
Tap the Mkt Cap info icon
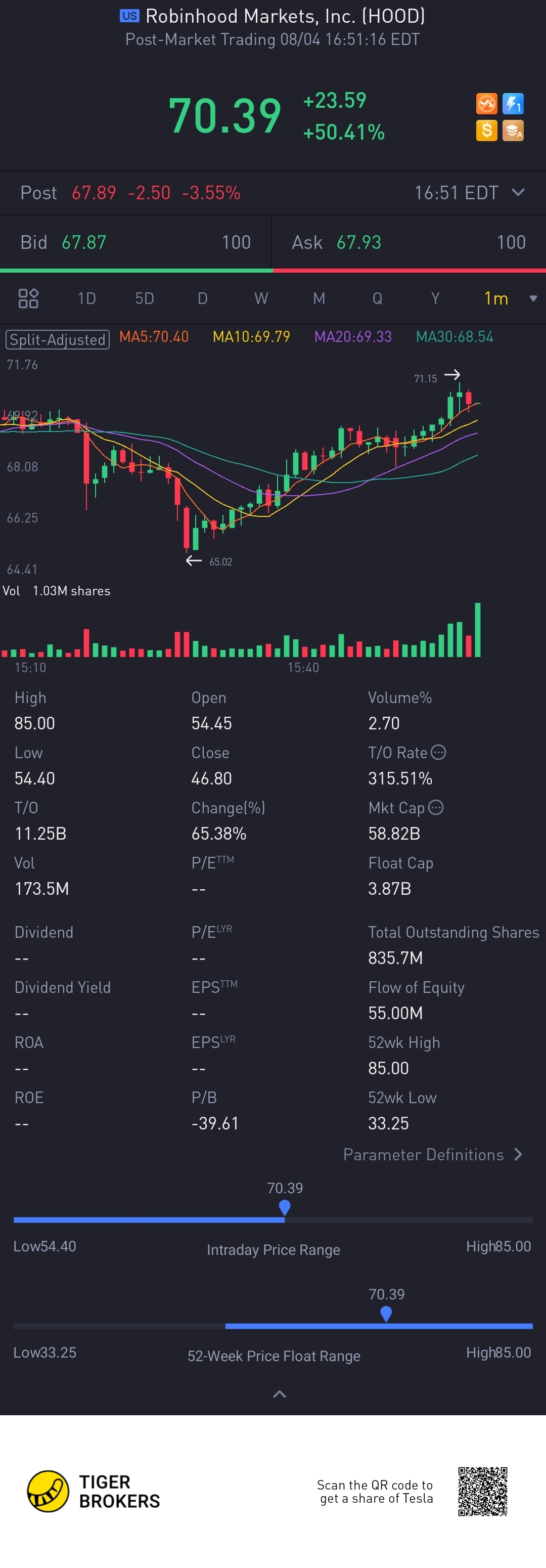coord(436,807)
